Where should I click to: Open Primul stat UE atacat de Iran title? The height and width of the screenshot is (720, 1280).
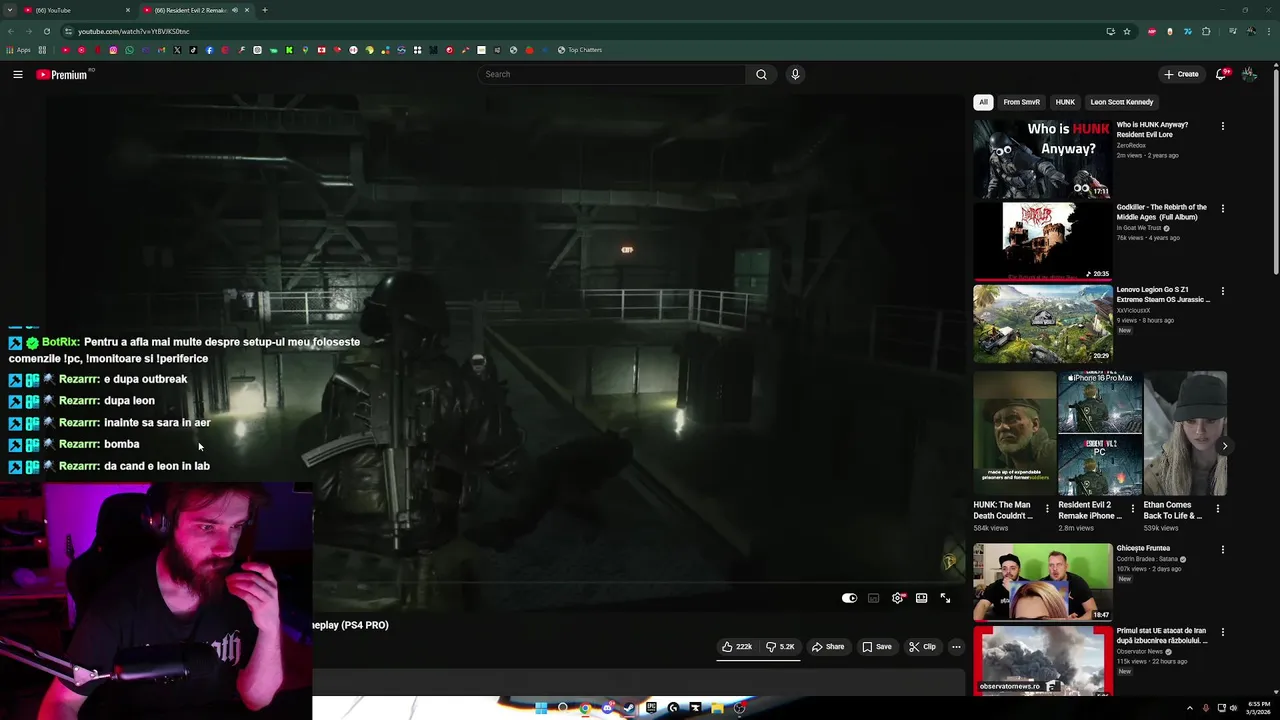(1162, 635)
